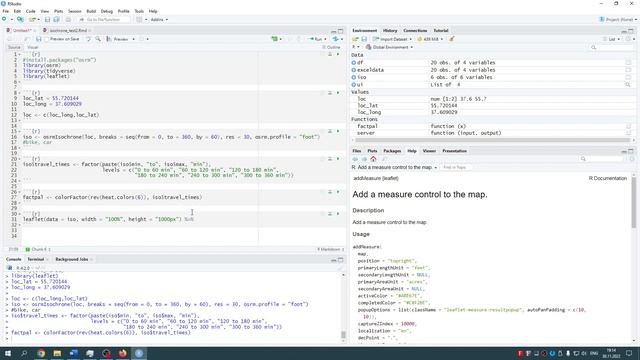This screenshot has height=360, width=640.
Task: Switch to the Terminal tab
Action: (36, 259)
